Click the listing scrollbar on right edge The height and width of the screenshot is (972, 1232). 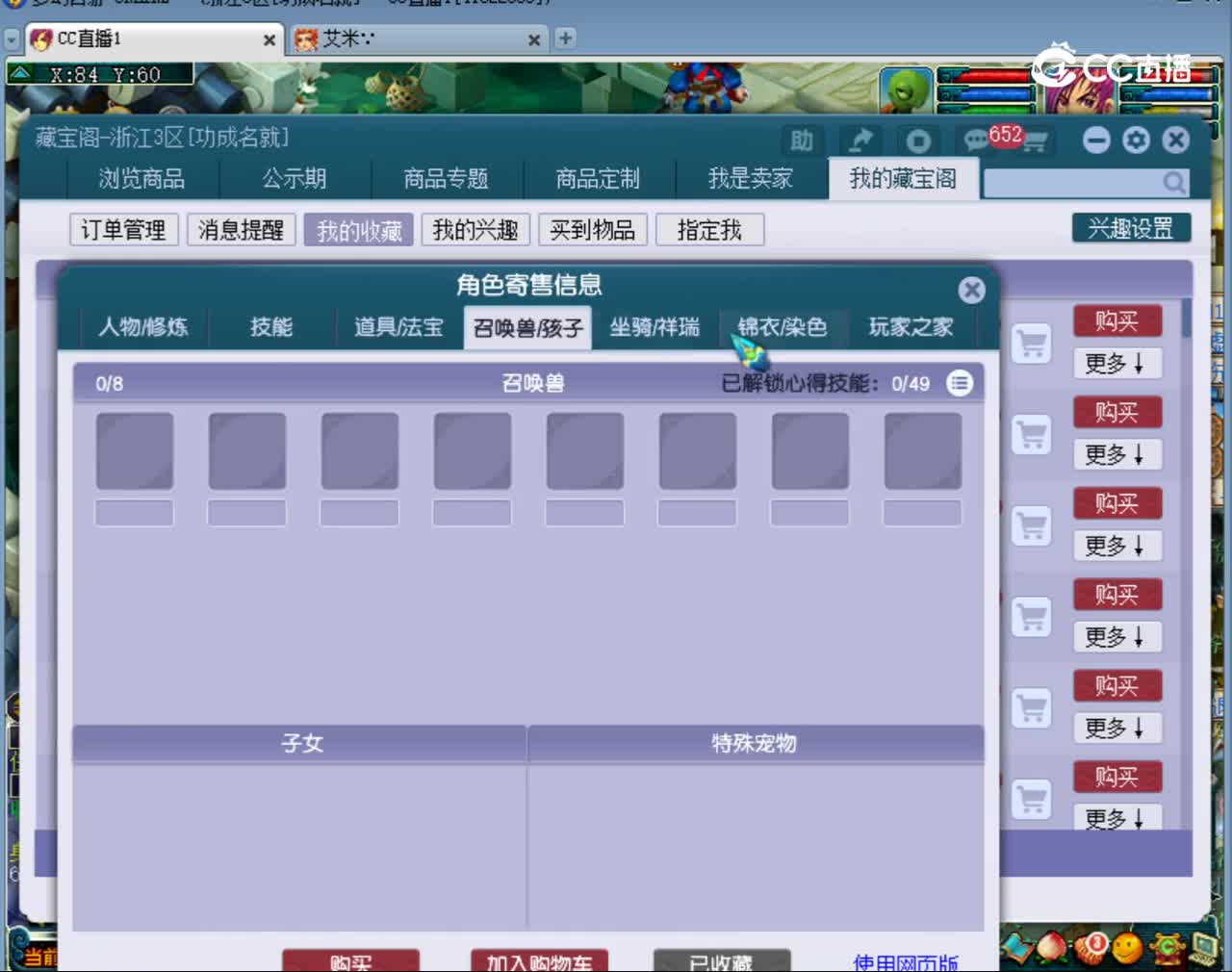pos(1187,318)
